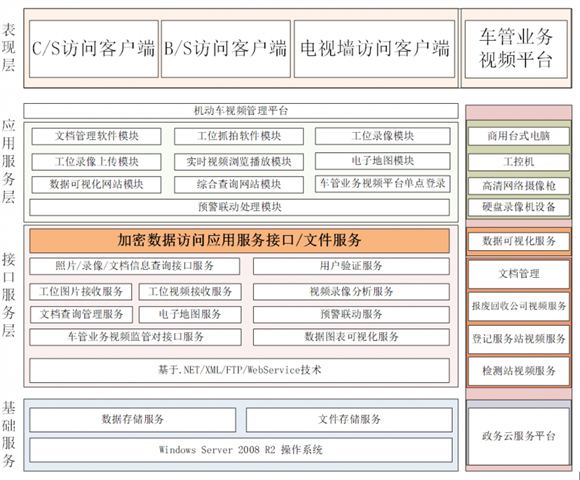580x480 pixels.
Task: Select the 电子地图服务 box
Action: tap(190, 314)
